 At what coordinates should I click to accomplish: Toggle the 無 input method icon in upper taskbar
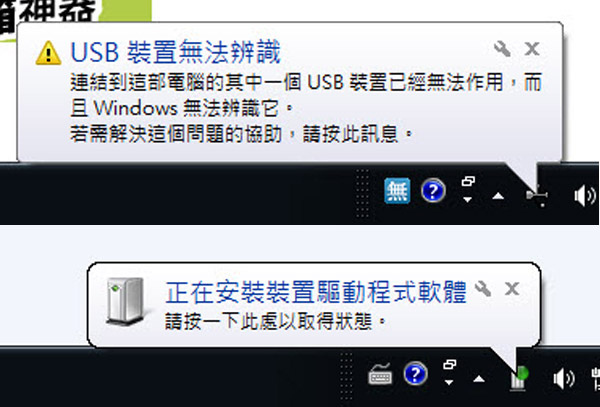pos(397,190)
